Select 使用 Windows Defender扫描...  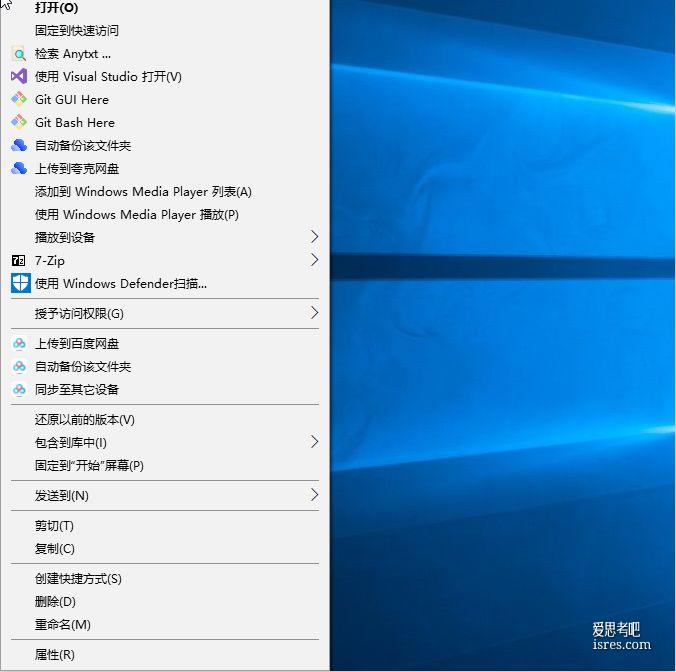[165, 284]
